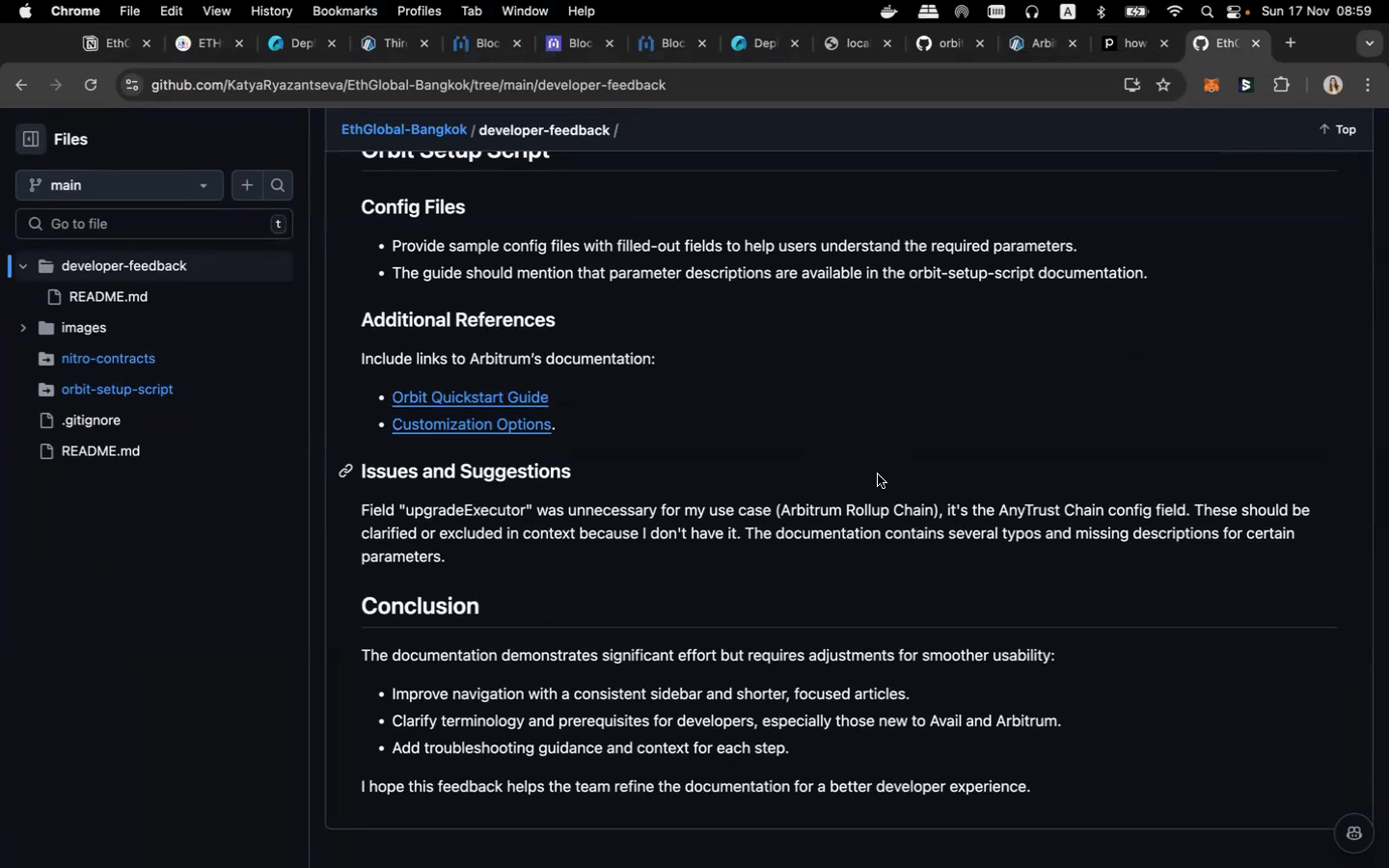
Task: Open the Bookmarks menu
Action: [x=344, y=12]
